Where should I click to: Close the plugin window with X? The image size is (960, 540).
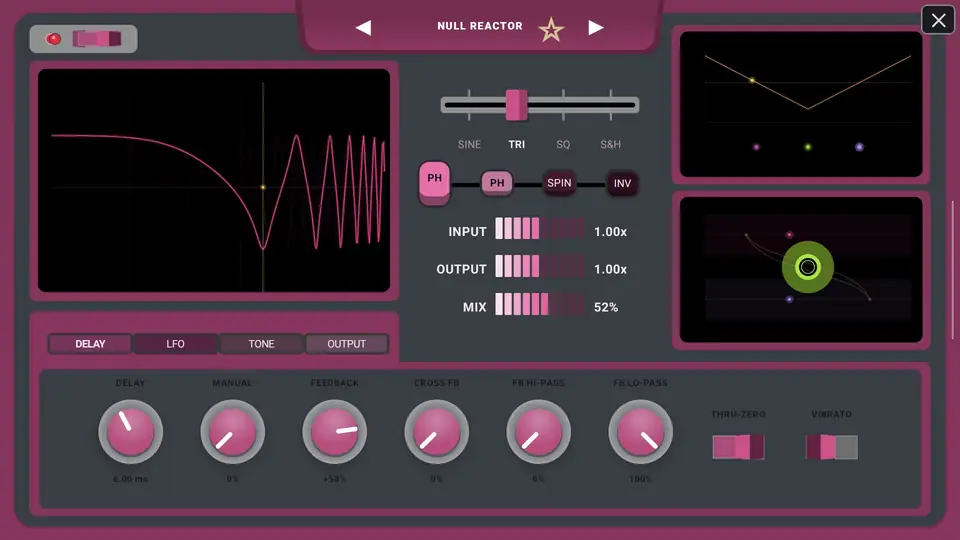point(938,20)
